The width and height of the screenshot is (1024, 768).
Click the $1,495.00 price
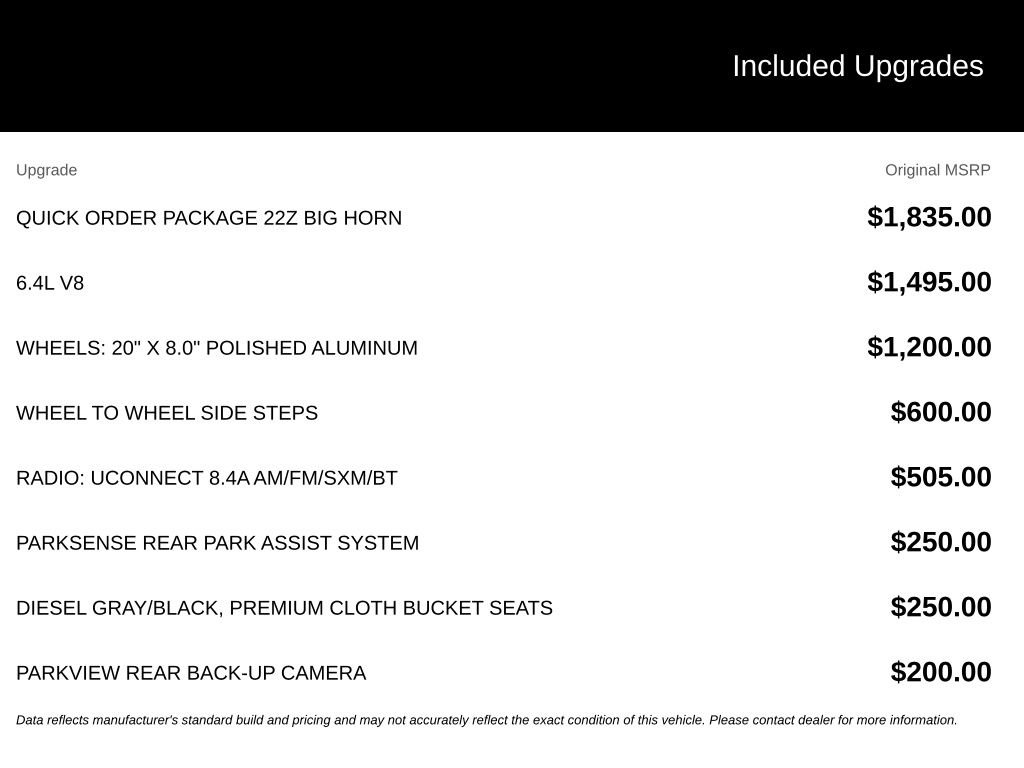coord(929,282)
